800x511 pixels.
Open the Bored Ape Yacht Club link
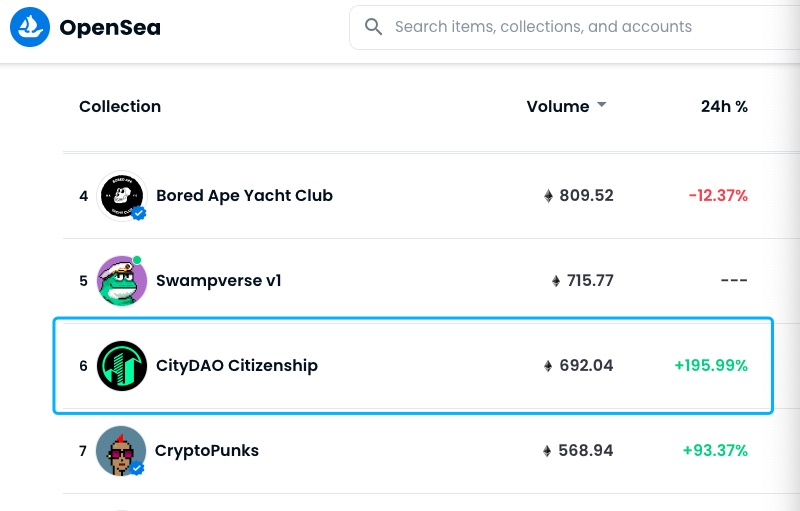tap(244, 196)
